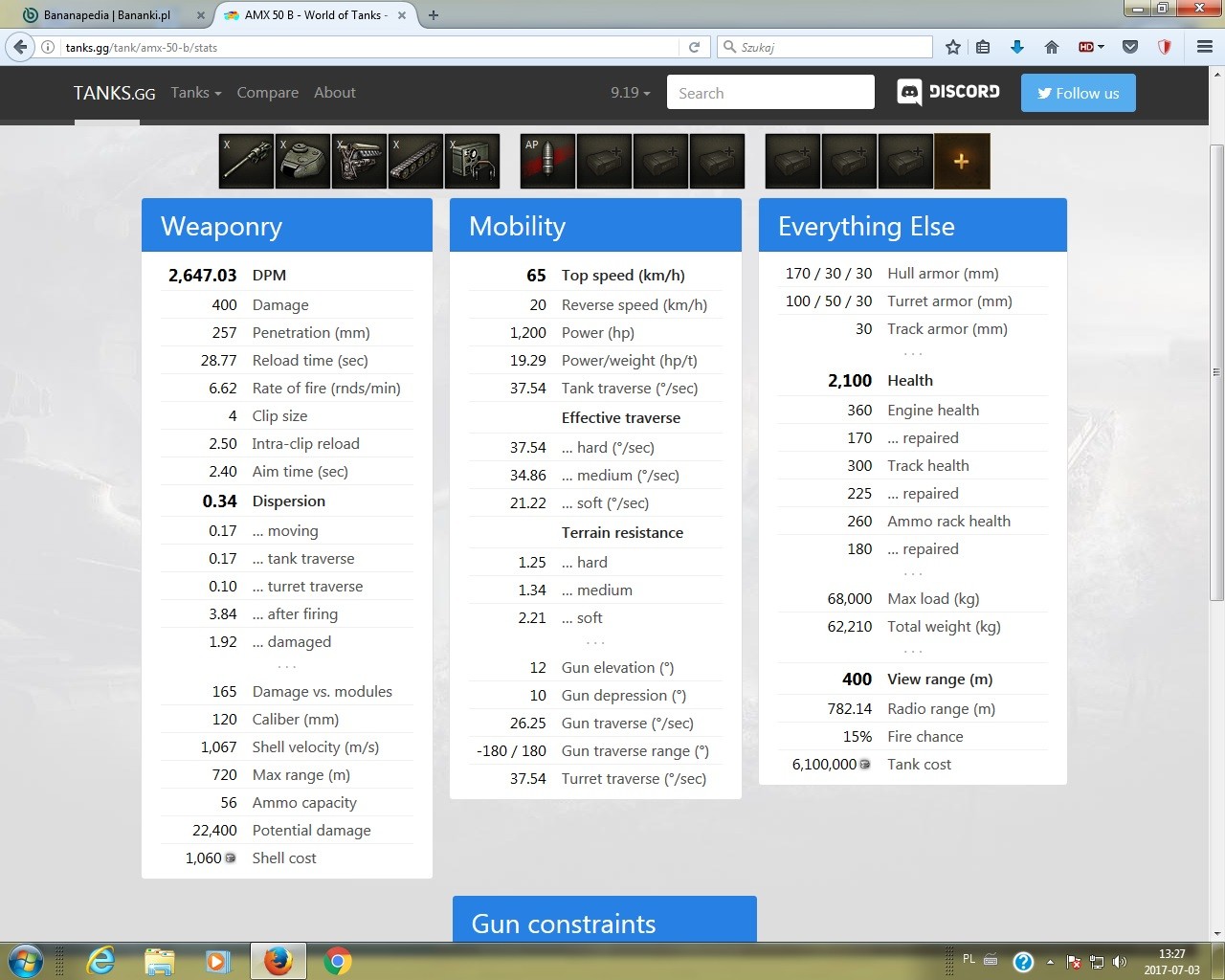Click the gold plus crew skills slot

962,161
